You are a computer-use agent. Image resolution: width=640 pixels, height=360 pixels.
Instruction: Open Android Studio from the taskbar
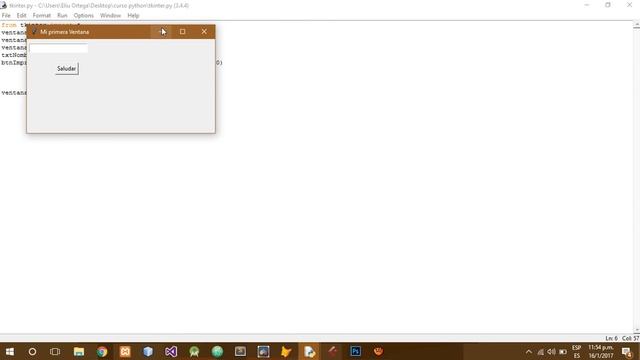click(x=194, y=351)
